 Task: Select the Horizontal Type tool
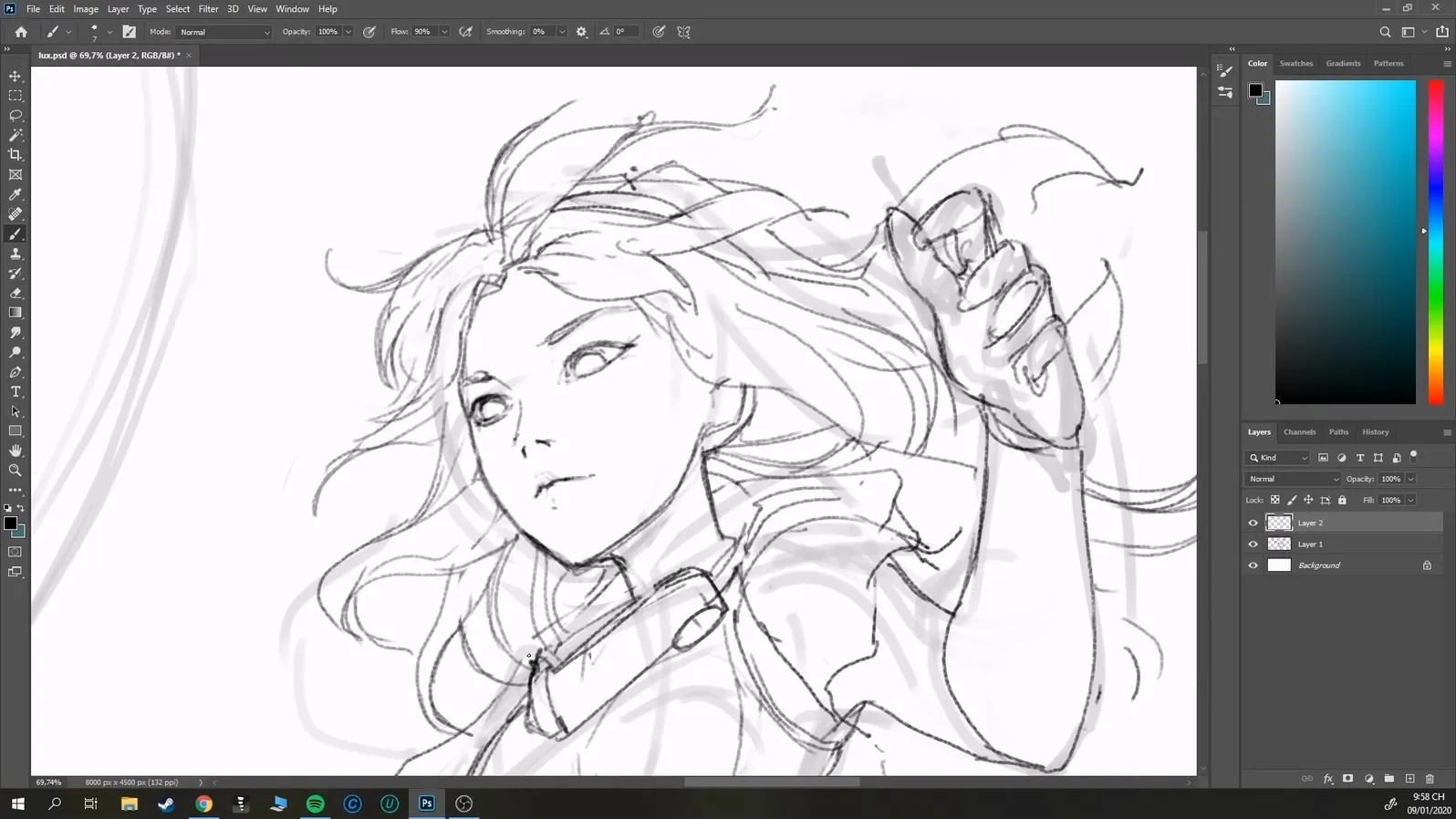(x=16, y=392)
